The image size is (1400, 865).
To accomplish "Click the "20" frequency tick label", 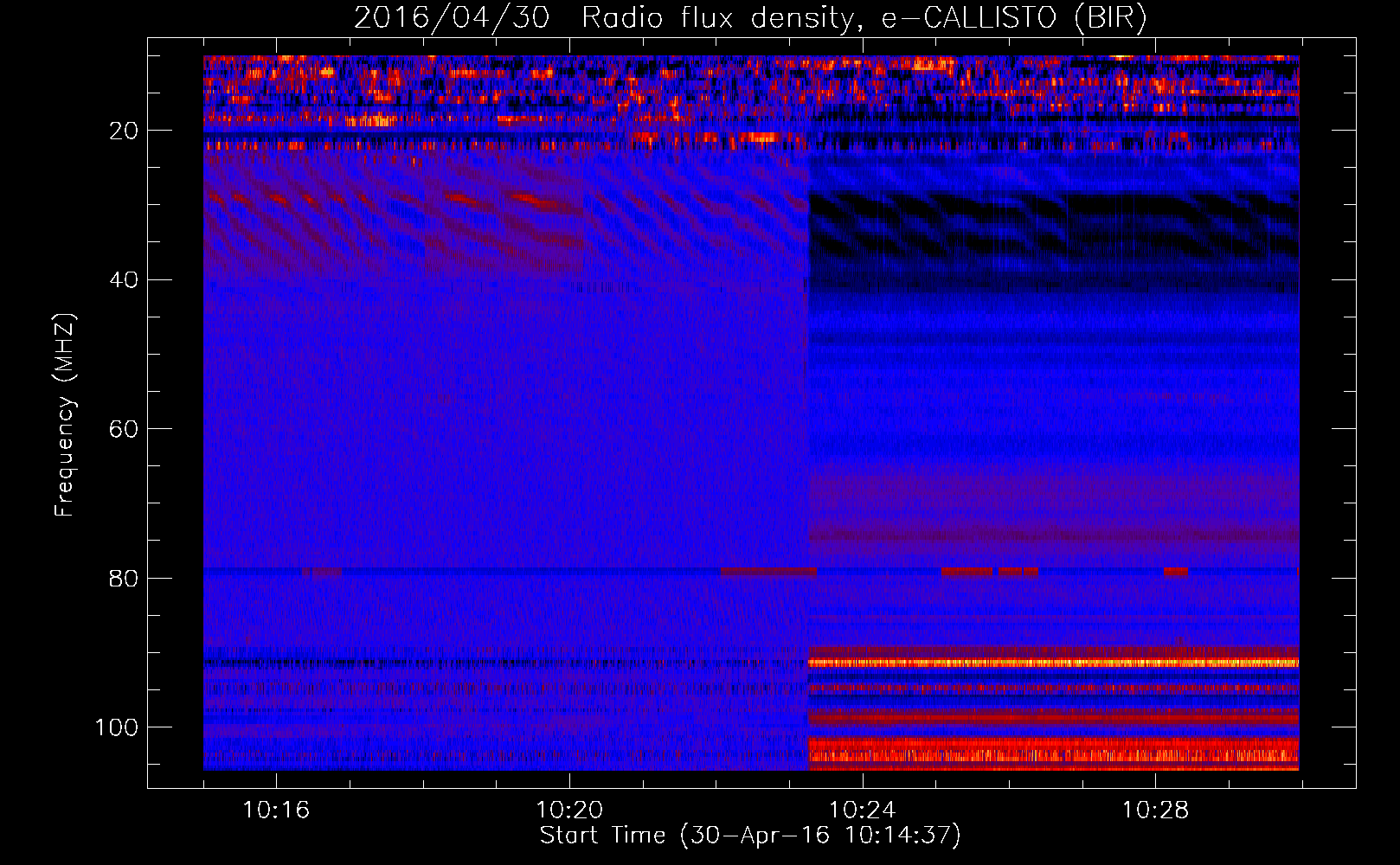I will [x=125, y=131].
